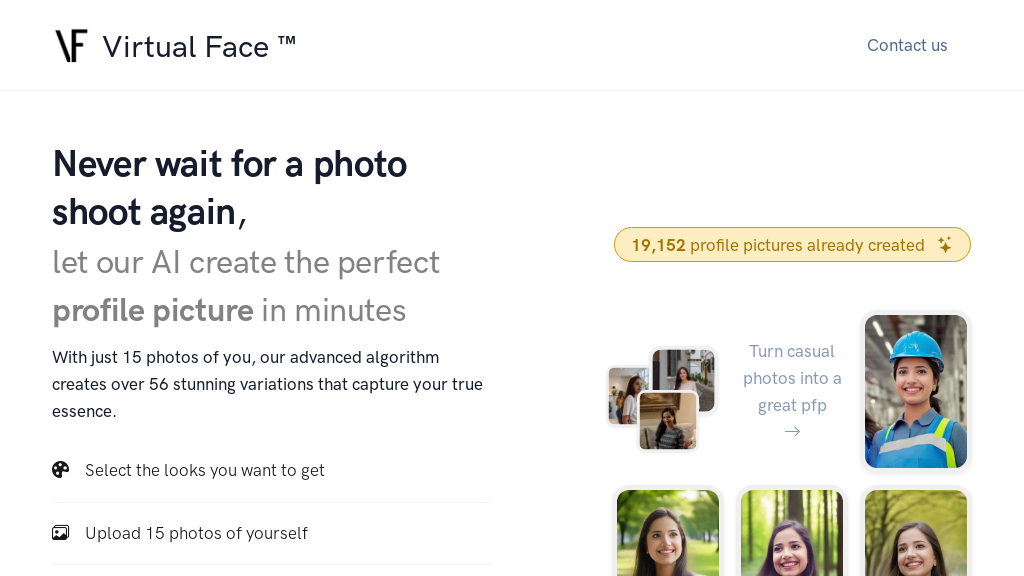1024x576 pixels.
Task: Click the arrow under 'Turn casual photos'
Action: [x=792, y=431]
